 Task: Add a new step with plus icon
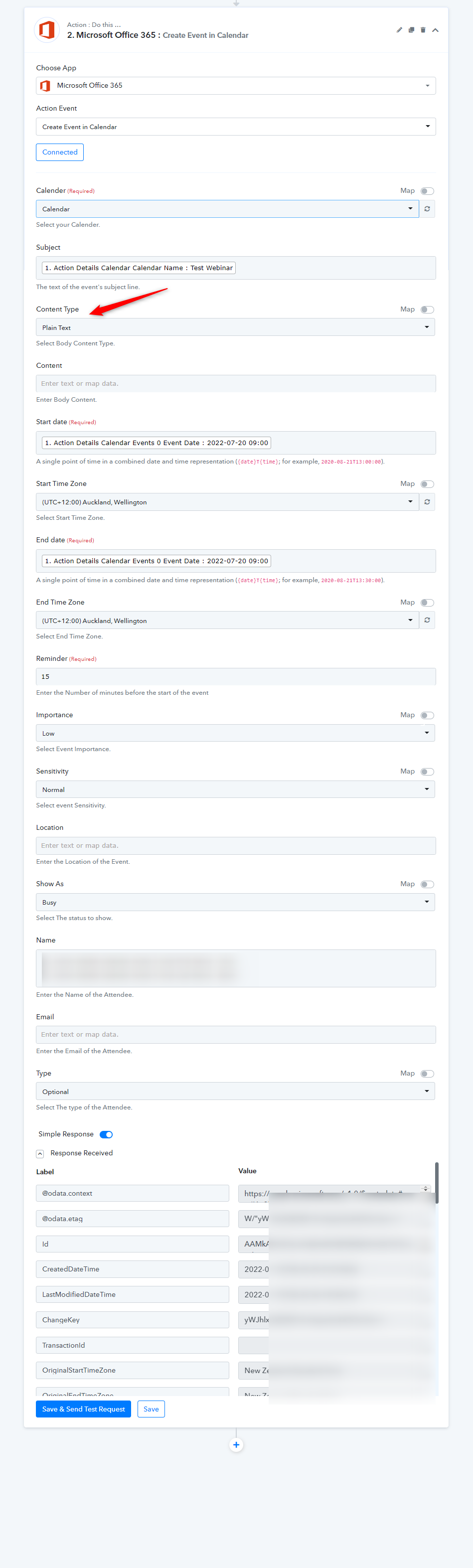pyautogui.click(x=236, y=1445)
